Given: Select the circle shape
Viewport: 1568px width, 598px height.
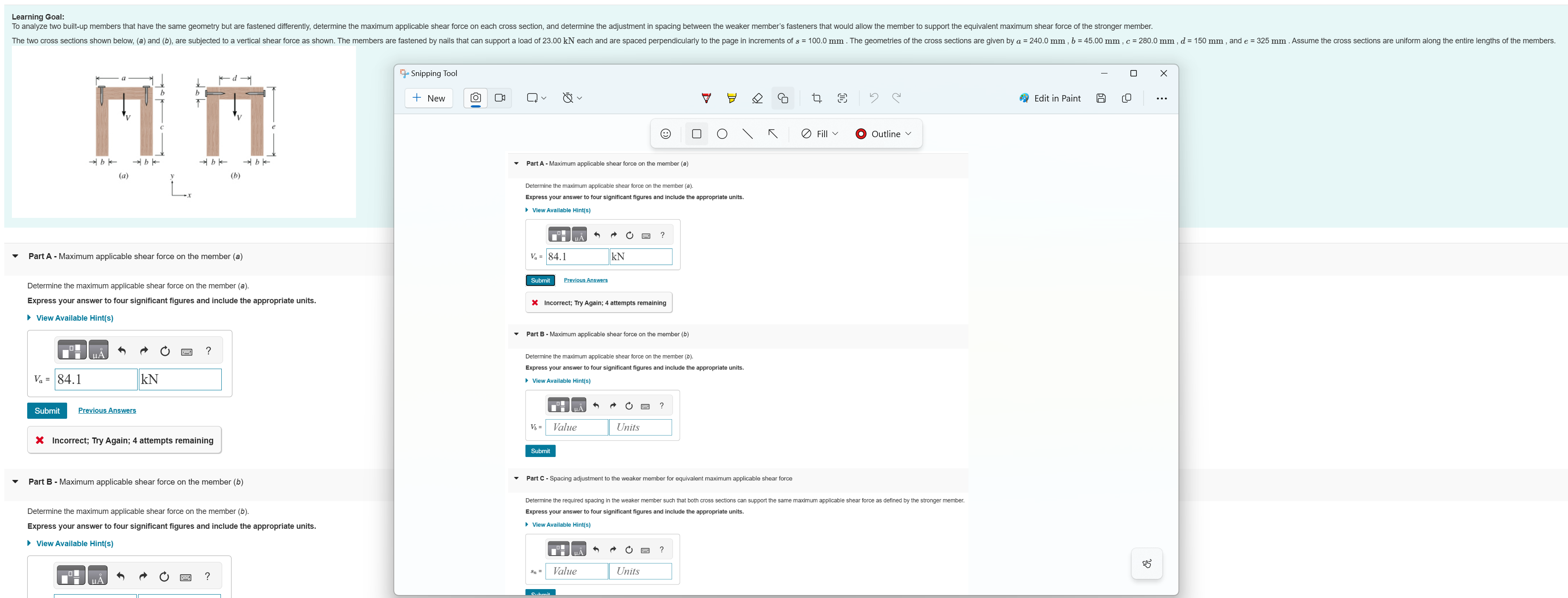Looking at the screenshot, I should pos(722,134).
